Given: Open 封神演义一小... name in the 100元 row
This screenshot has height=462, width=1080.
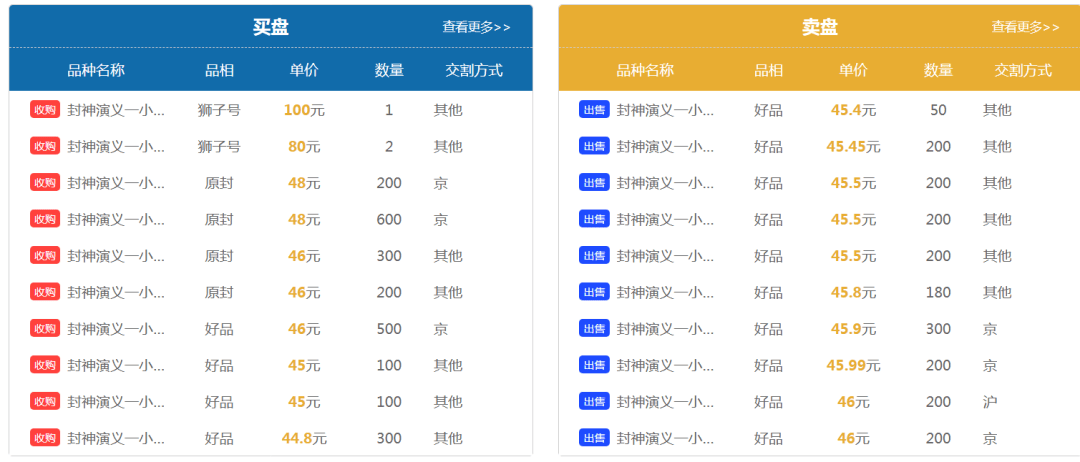Looking at the screenshot, I should (116, 109).
